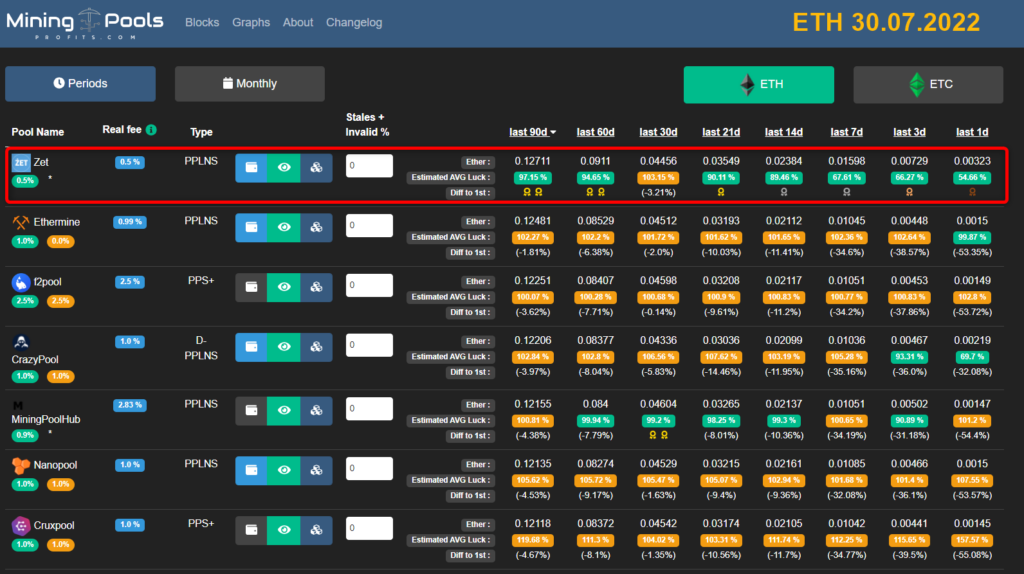
Task: Open the Graphs page in navigation
Action: pos(251,22)
